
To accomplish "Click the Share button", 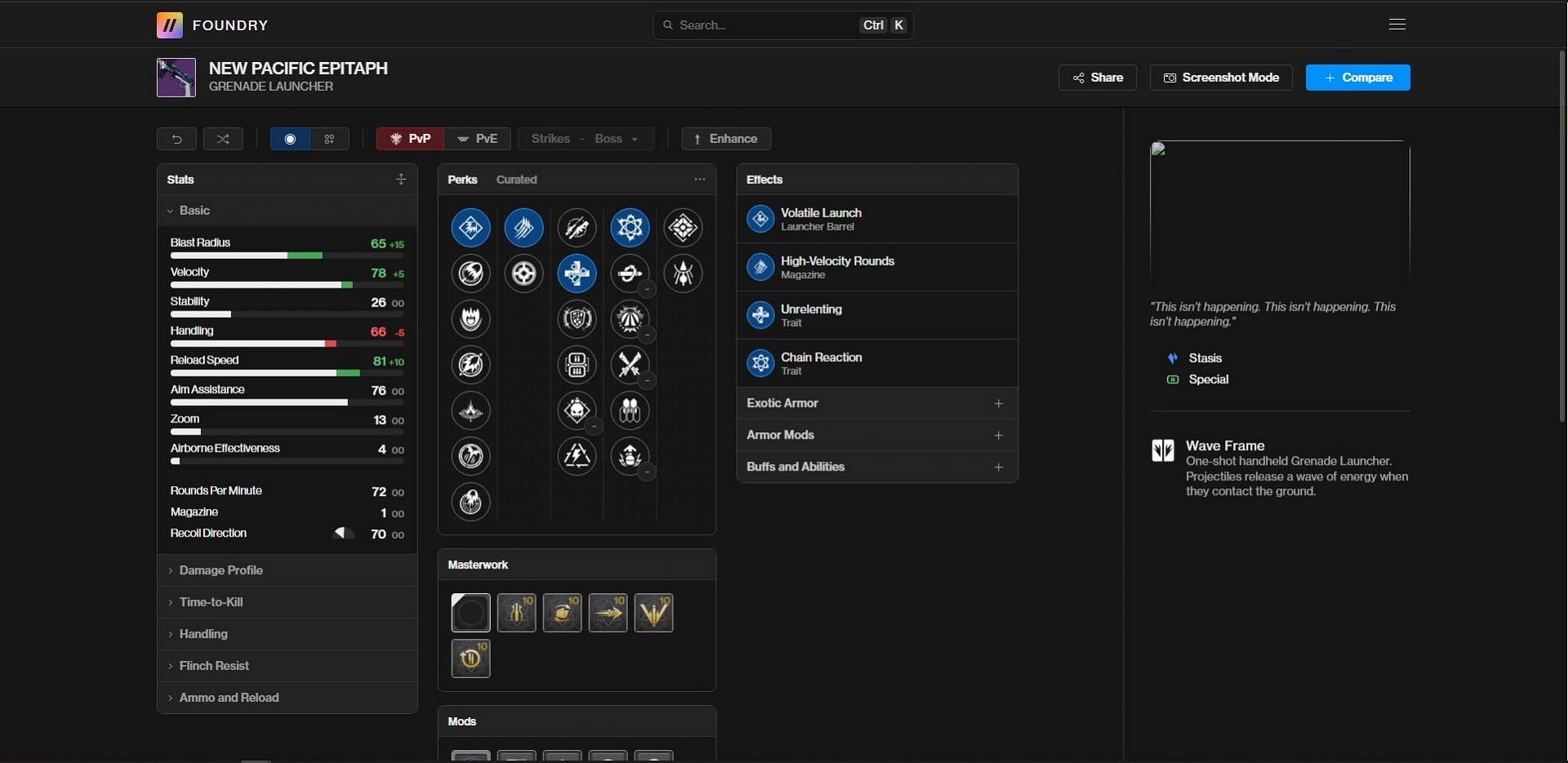I will coord(1098,78).
